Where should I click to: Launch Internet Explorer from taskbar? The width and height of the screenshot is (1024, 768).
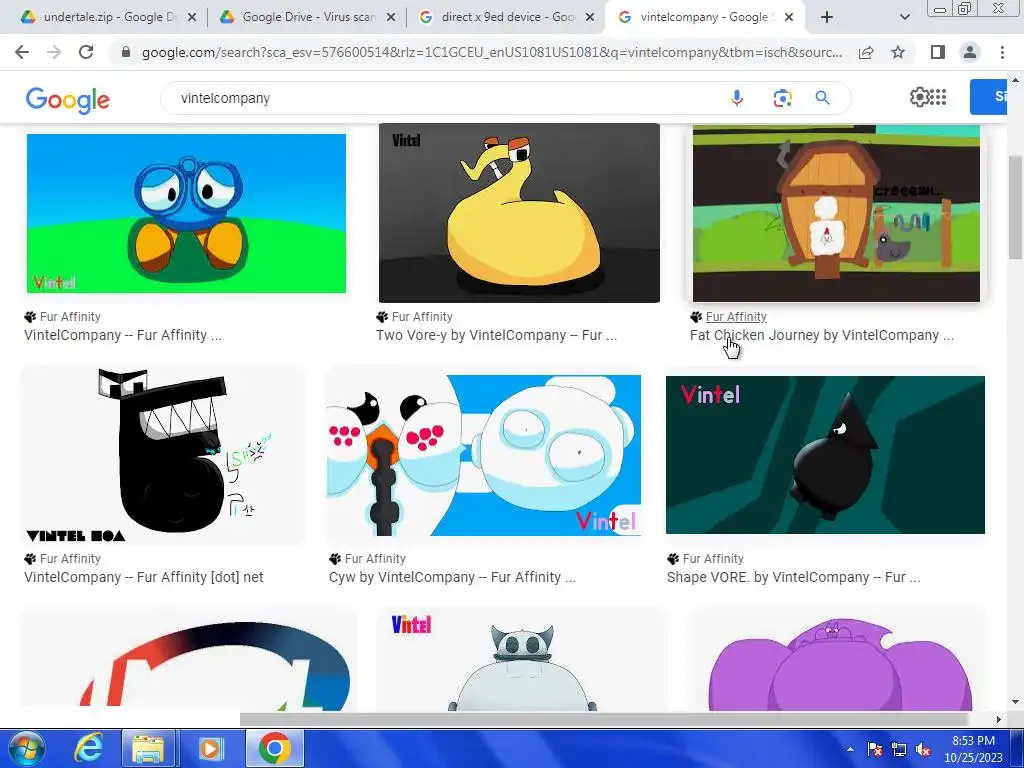[88, 748]
